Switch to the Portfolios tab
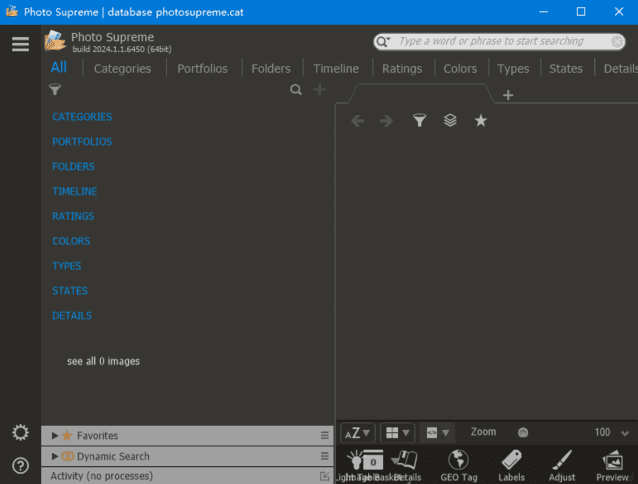 (x=202, y=68)
